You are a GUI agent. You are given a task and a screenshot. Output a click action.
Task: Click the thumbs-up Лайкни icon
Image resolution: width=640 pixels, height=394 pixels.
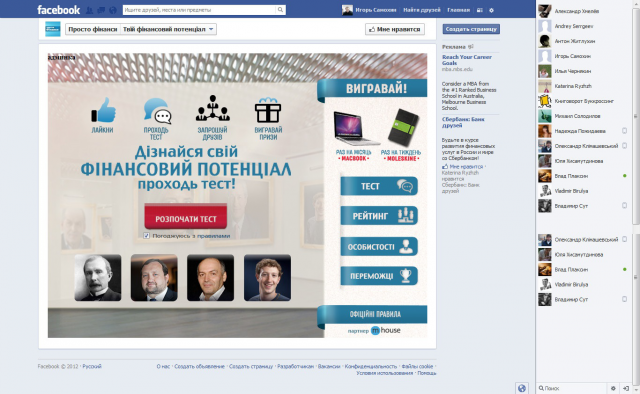[x=103, y=110]
